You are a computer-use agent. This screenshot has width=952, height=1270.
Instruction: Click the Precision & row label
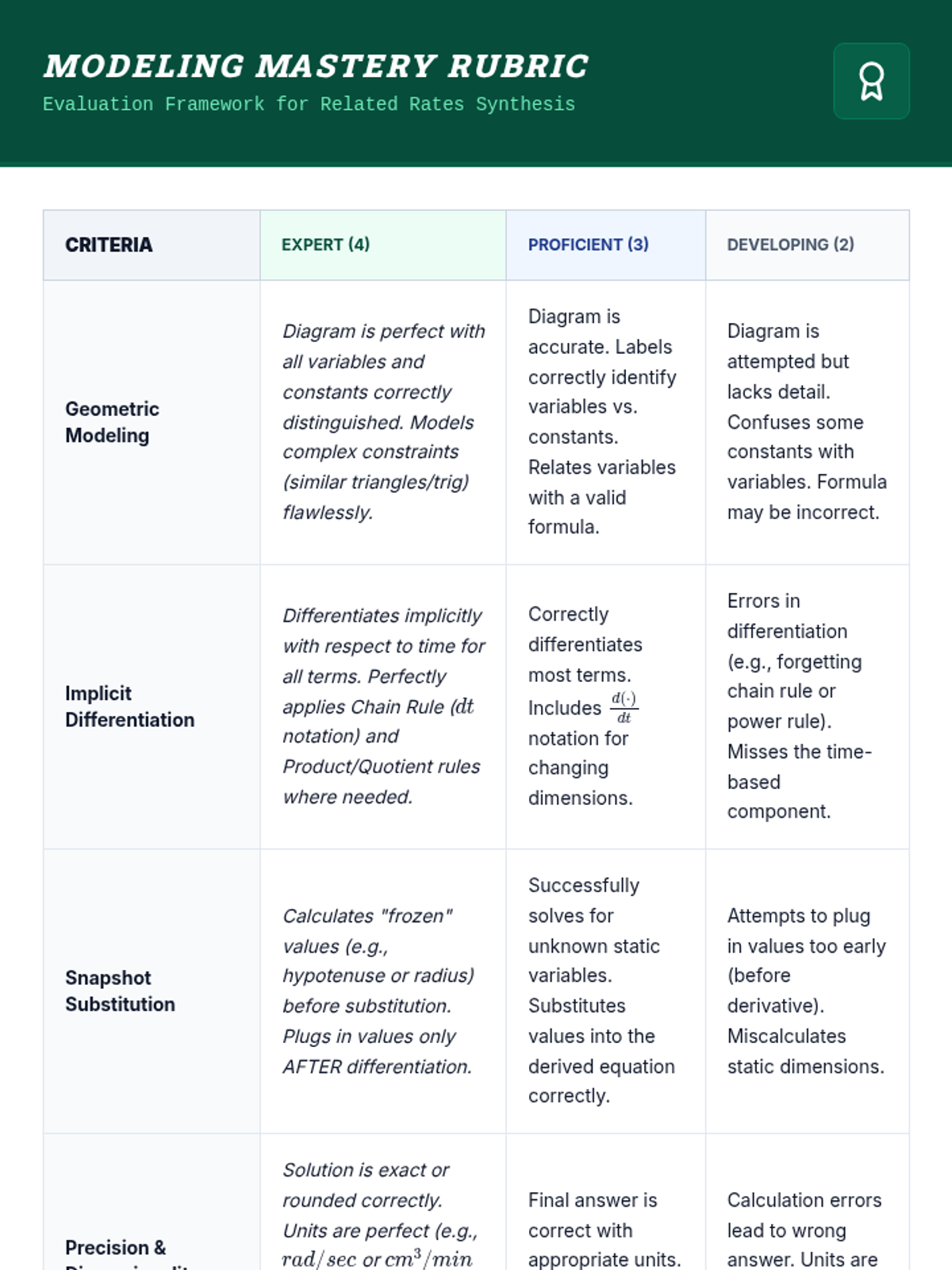(x=116, y=1247)
